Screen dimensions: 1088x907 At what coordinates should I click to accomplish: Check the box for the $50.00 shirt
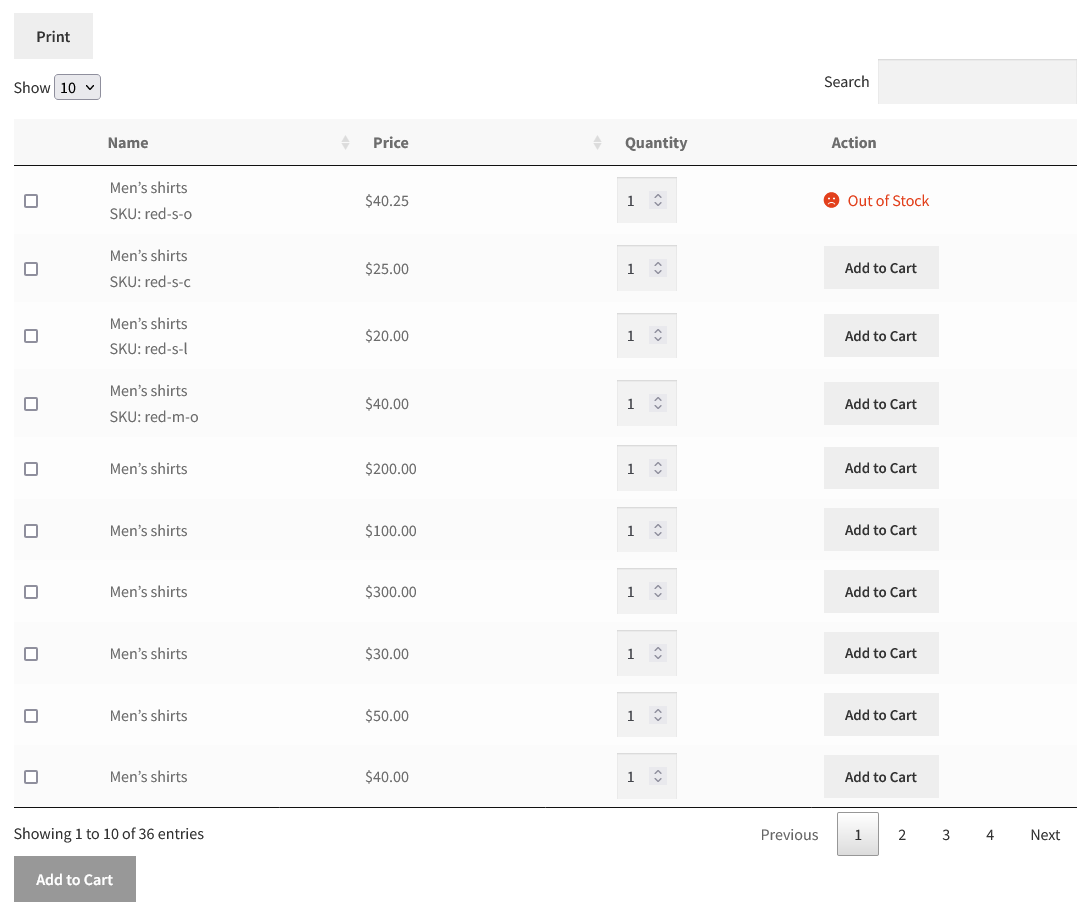[x=31, y=716]
